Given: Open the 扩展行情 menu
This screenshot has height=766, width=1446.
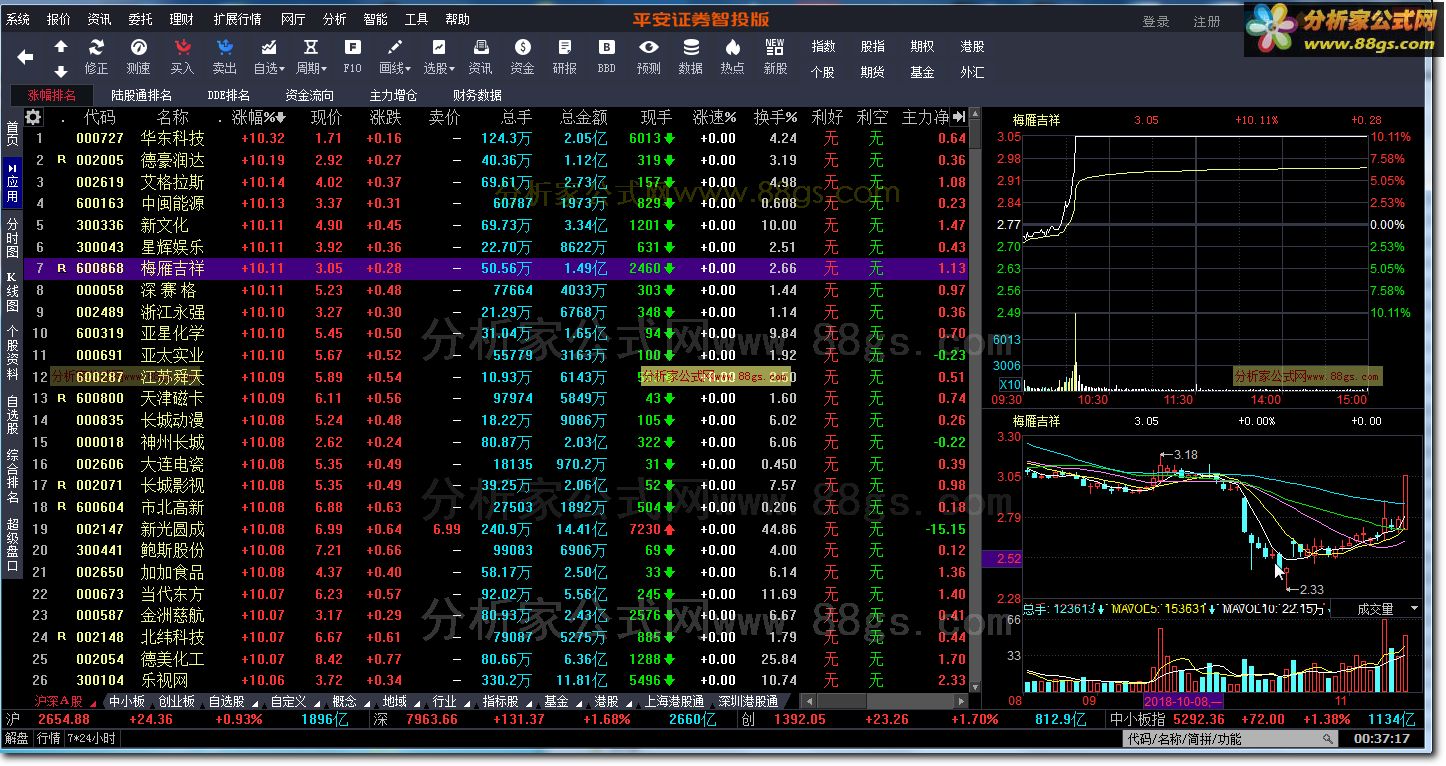Looking at the screenshot, I should (x=237, y=19).
